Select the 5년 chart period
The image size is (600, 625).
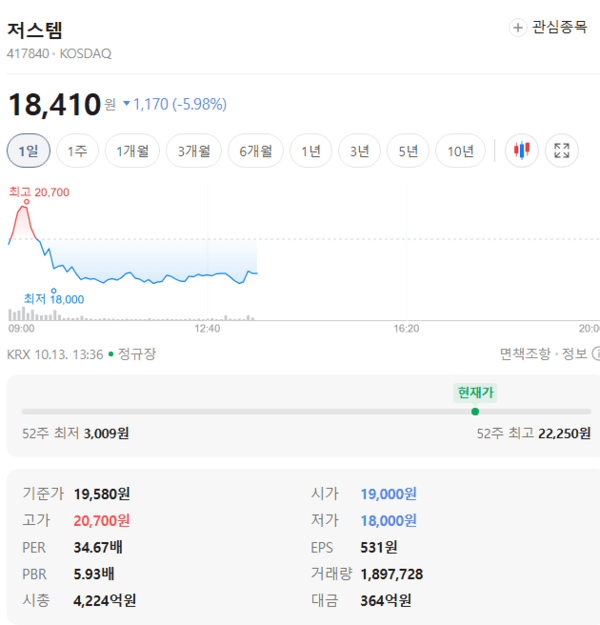408,151
